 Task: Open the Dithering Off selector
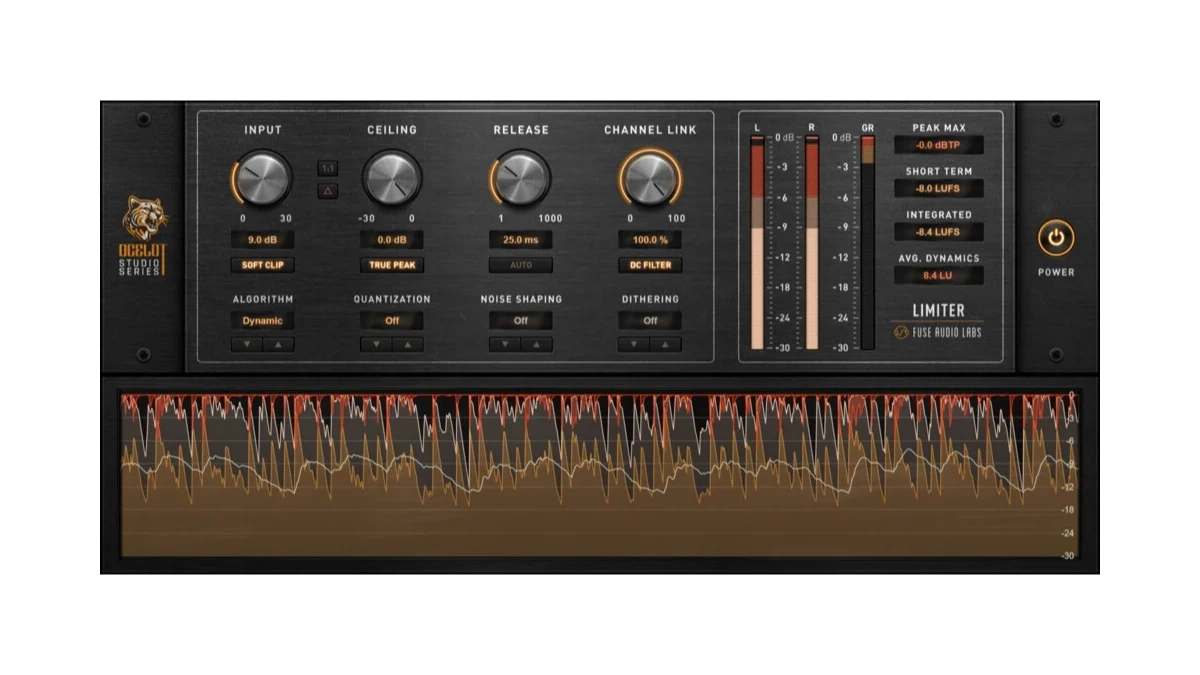[x=650, y=321]
